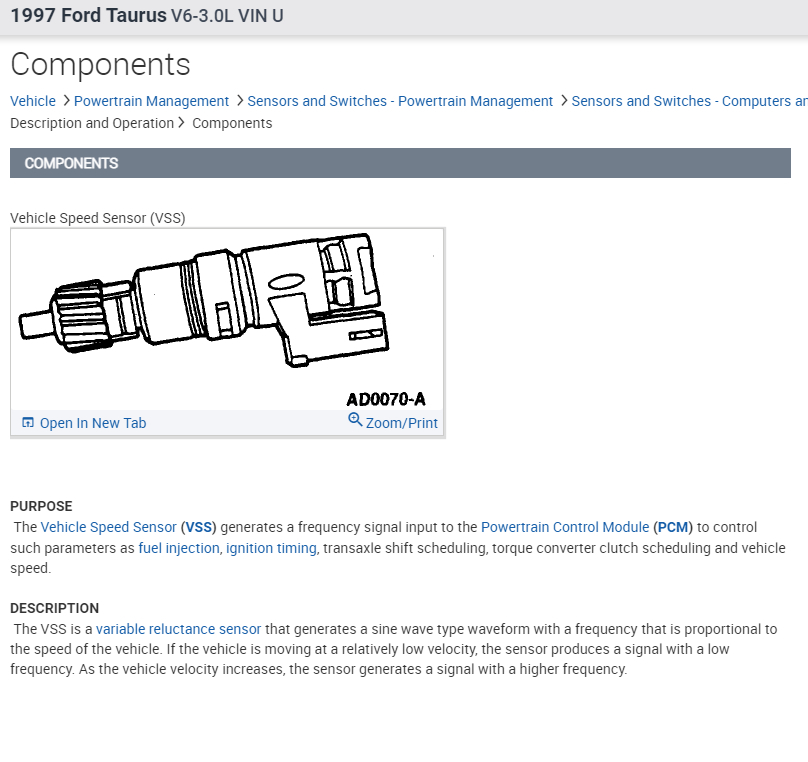Viewport: 808px width, 762px height.
Task: Go to Powertrain Management breadcrumb
Action: tap(152, 101)
